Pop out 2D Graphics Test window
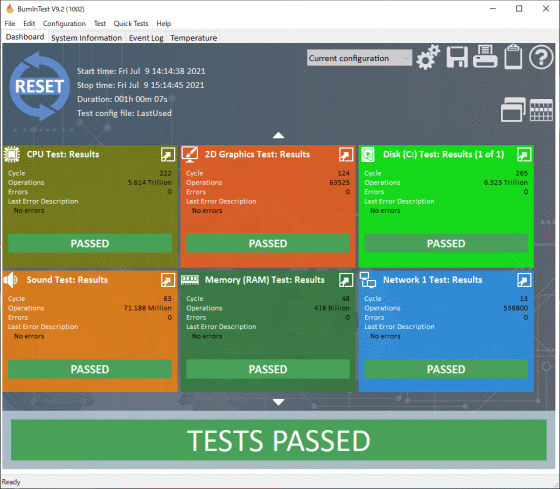This screenshot has height=489, width=560. pos(346,155)
